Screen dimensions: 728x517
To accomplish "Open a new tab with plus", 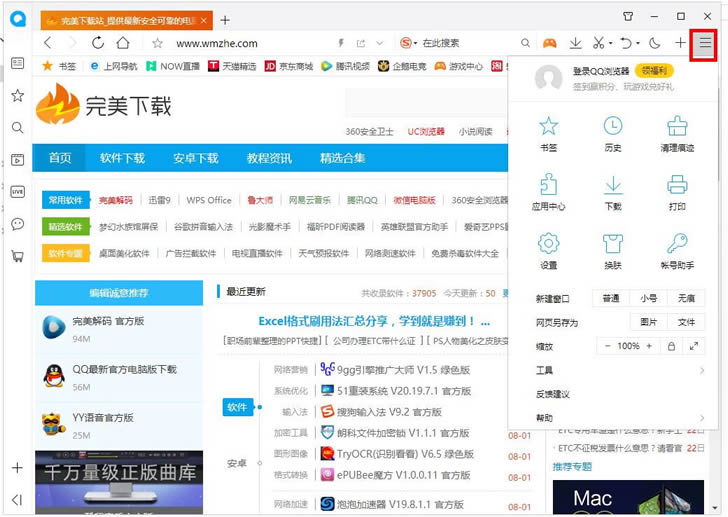I will tap(225, 20).
